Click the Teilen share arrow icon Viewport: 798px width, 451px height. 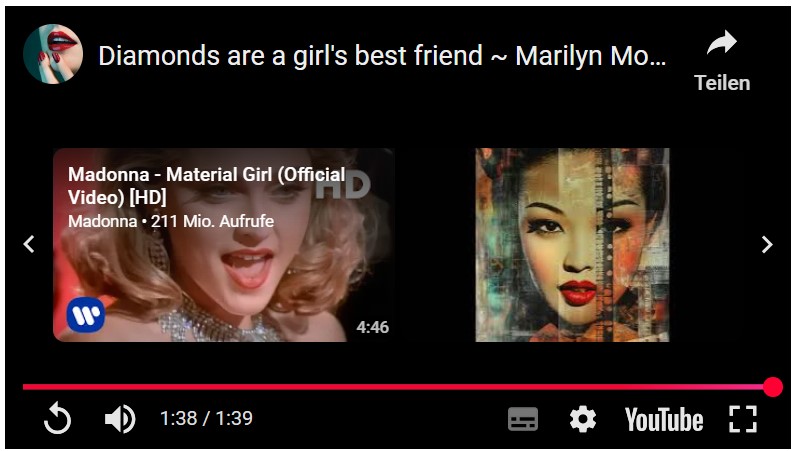click(x=722, y=43)
